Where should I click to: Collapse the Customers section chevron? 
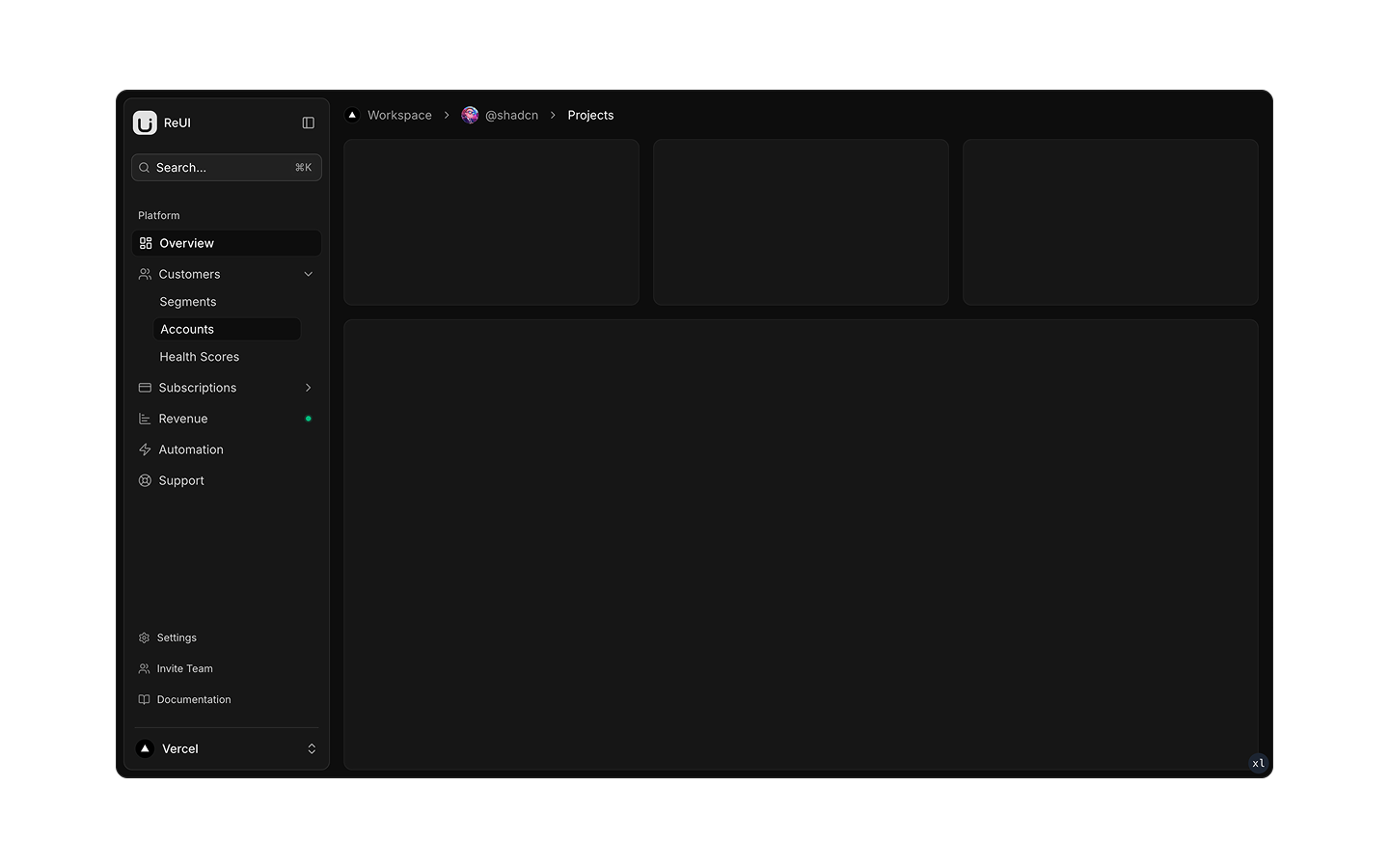tap(309, 274)
